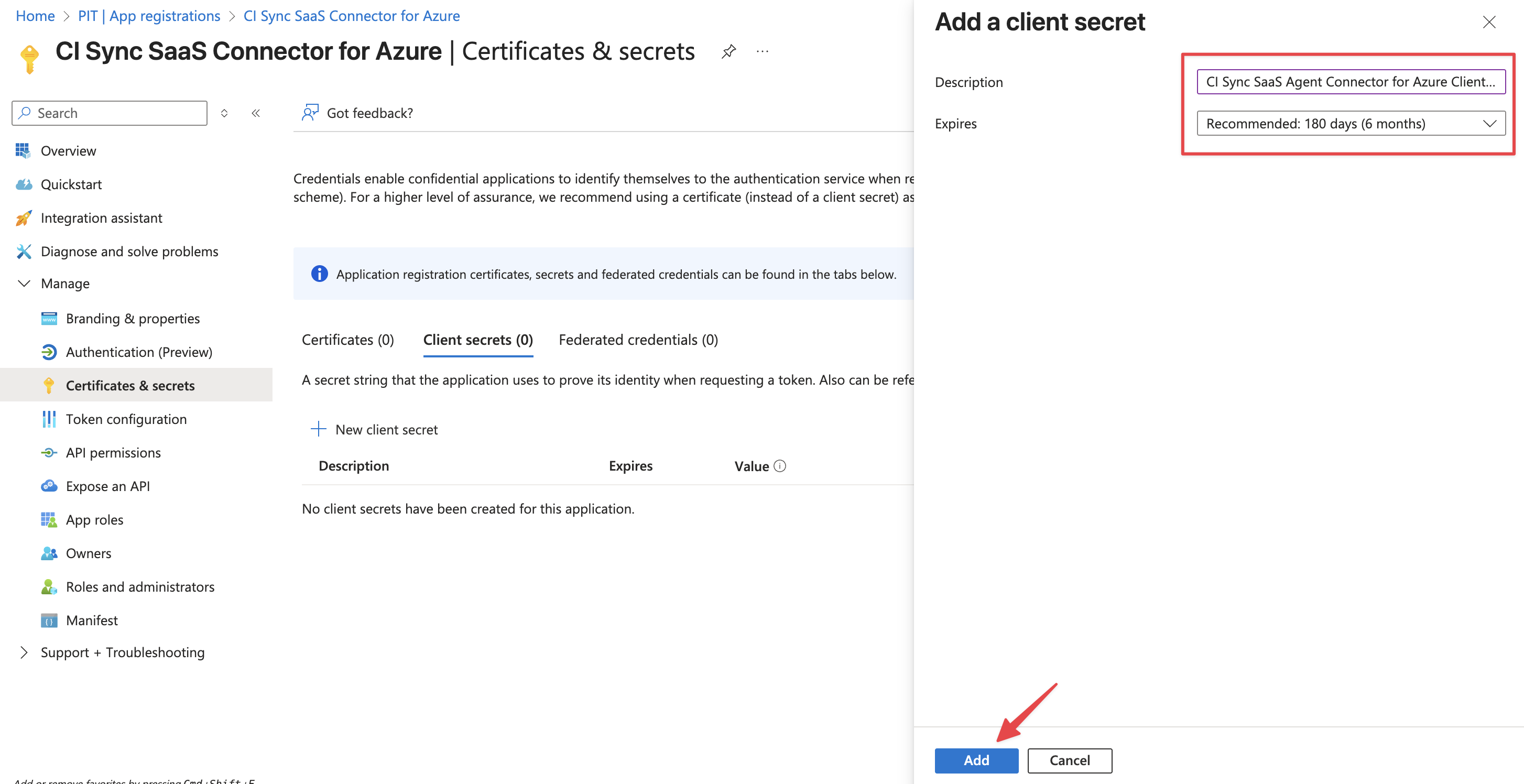The width and height of the screenshot is (1524, 784).
Task: Click the Cancel button
Action: (1069, 760)
